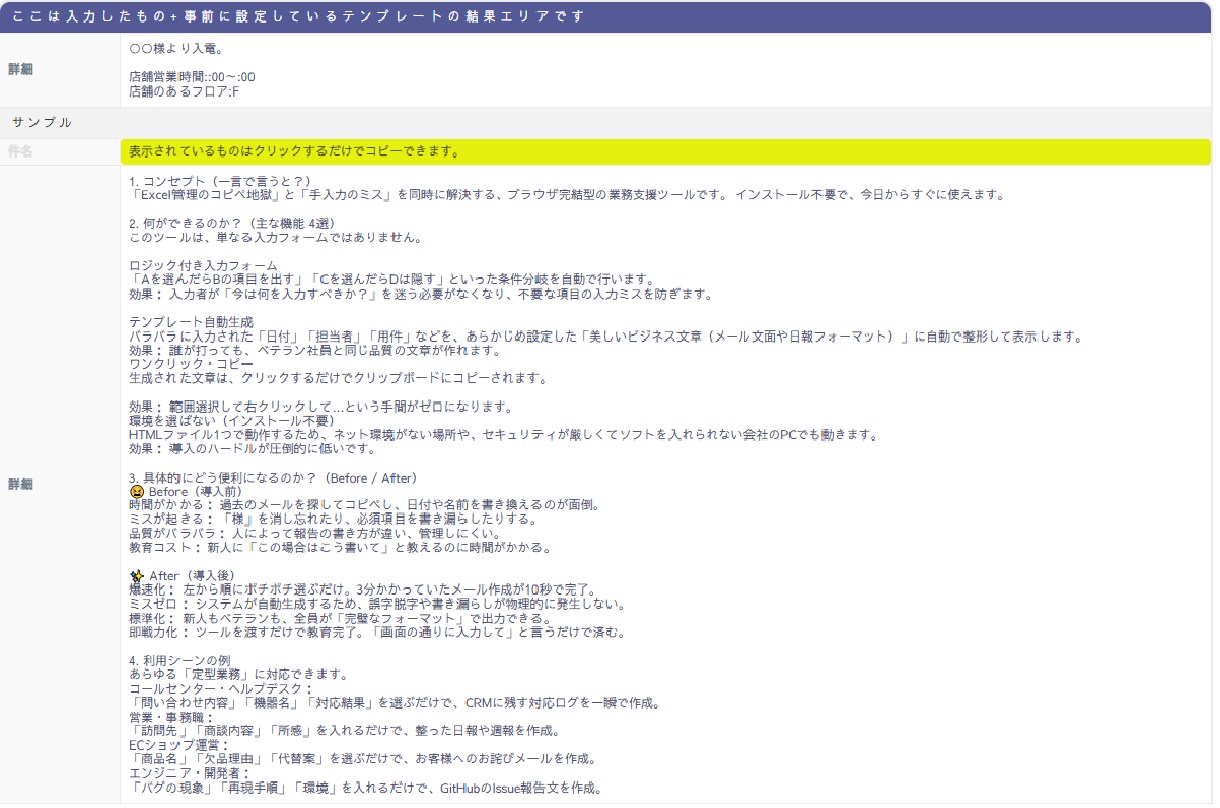
Task: Click the line starting '爆速化：'
Action: click(x=362, y=590)
